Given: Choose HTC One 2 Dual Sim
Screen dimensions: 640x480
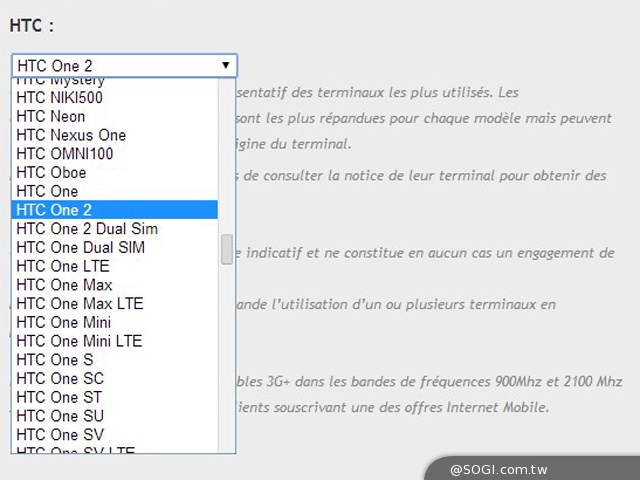Looking at the screenshot, I should (86, 229).
